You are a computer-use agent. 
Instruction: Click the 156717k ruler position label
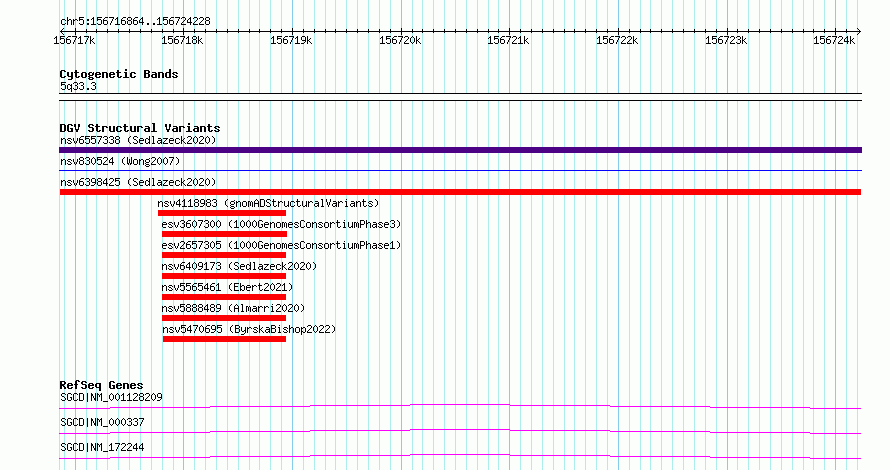74,40
